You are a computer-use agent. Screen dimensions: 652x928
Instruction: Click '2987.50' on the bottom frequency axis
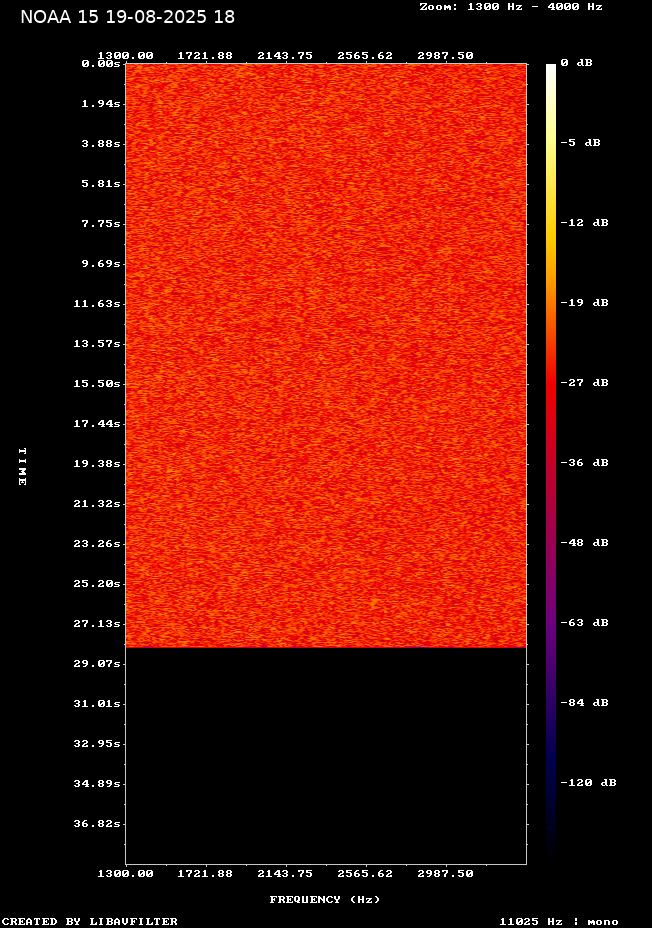(446, 873)
